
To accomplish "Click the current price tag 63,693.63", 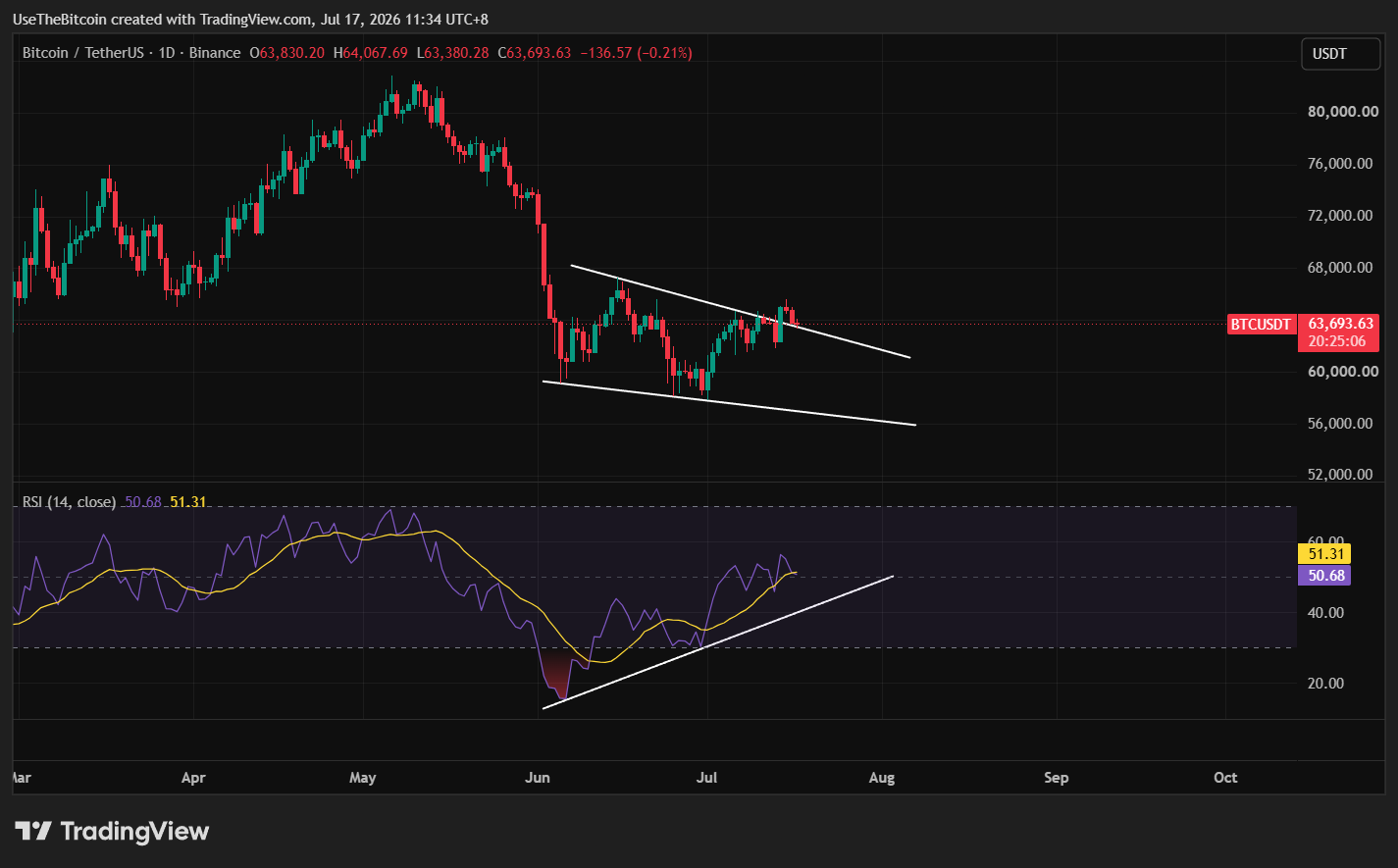I will [1339, 324].
